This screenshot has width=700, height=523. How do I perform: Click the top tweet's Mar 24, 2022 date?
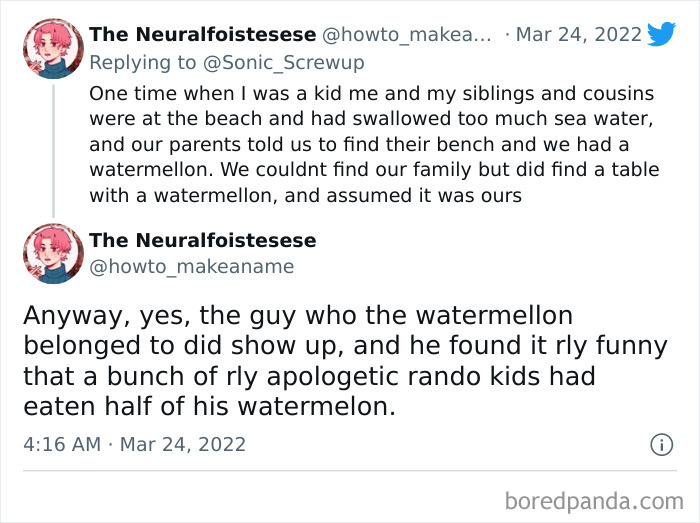click(579, 35)
